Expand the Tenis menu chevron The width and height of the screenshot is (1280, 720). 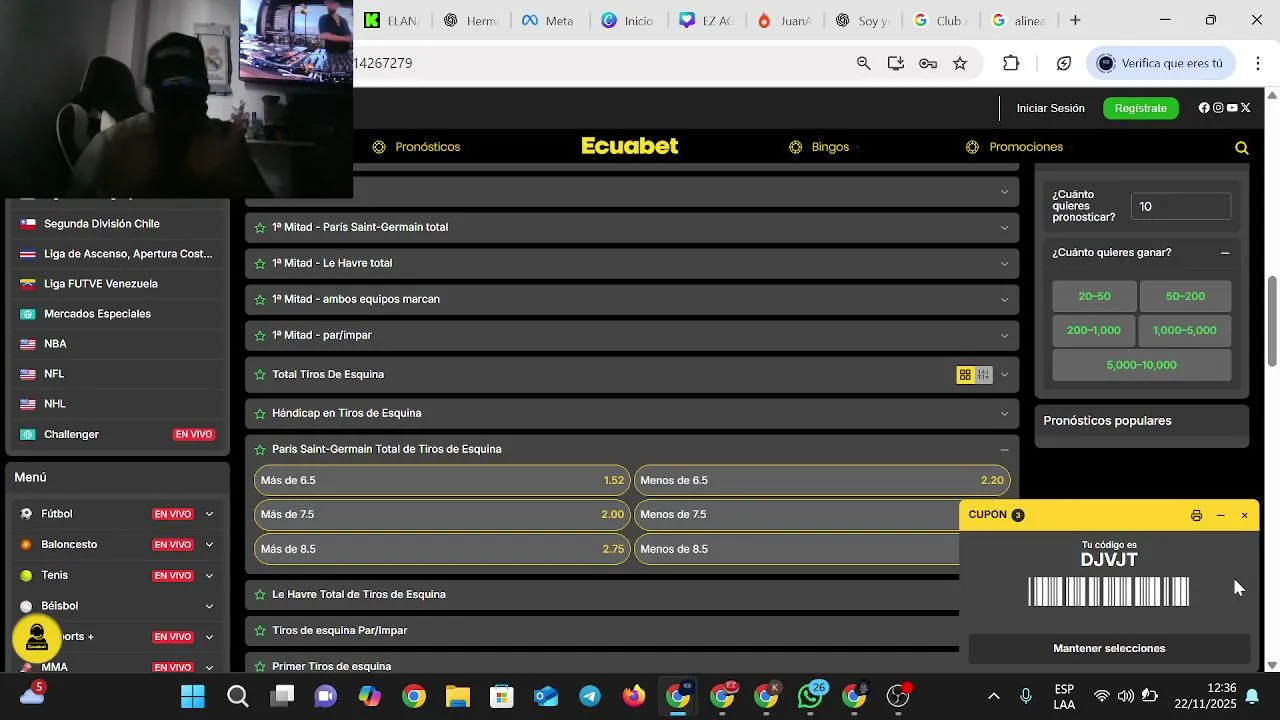pyautogui.click(x=209, y=576)
